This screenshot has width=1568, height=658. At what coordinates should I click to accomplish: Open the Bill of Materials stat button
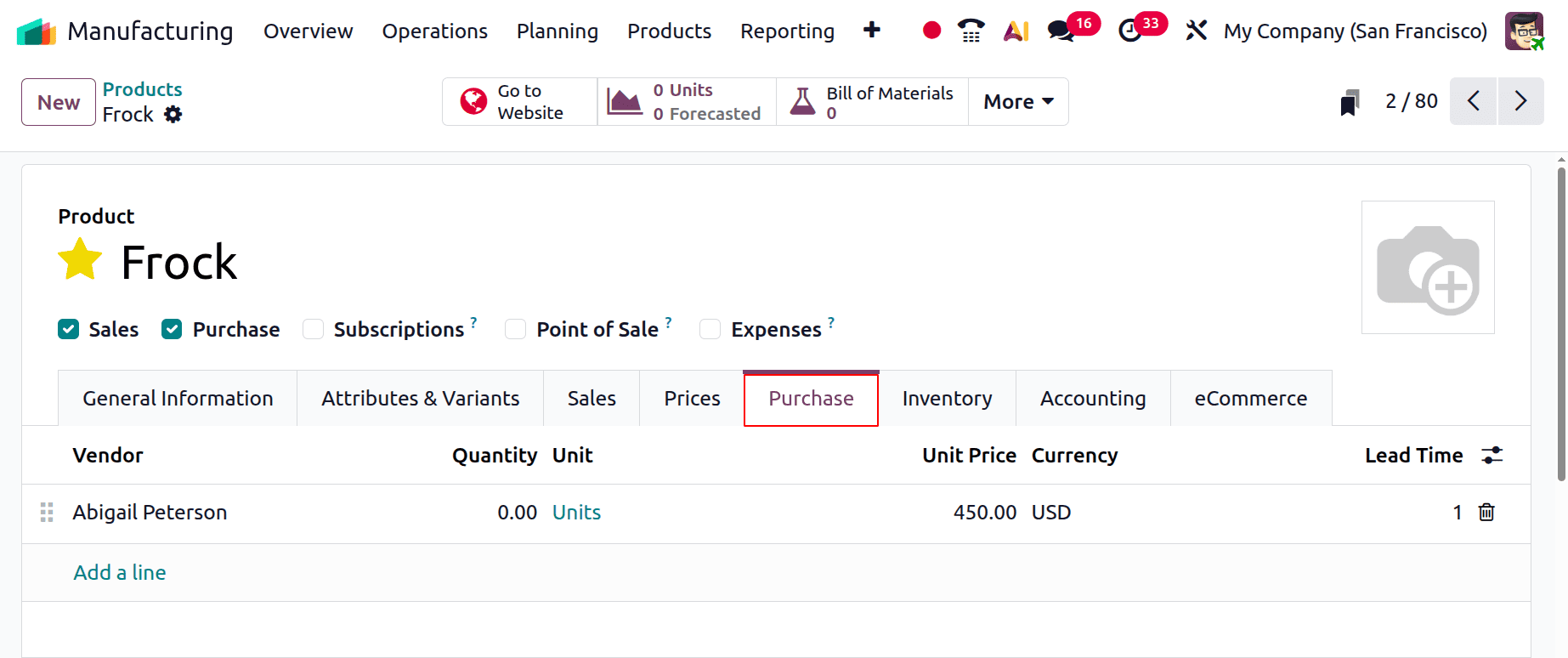point(873,102)
